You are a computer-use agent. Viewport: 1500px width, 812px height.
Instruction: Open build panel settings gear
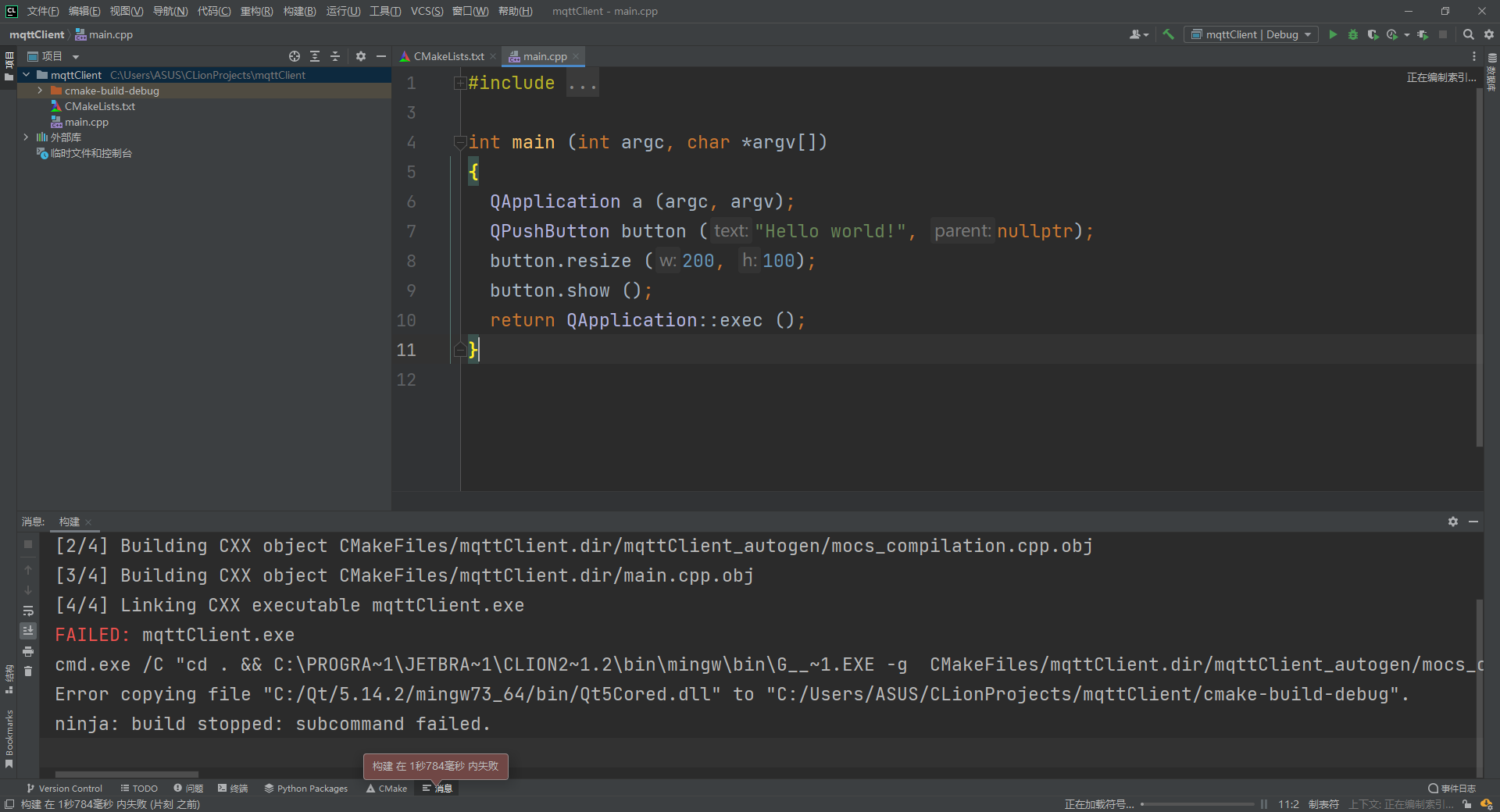1453,522
